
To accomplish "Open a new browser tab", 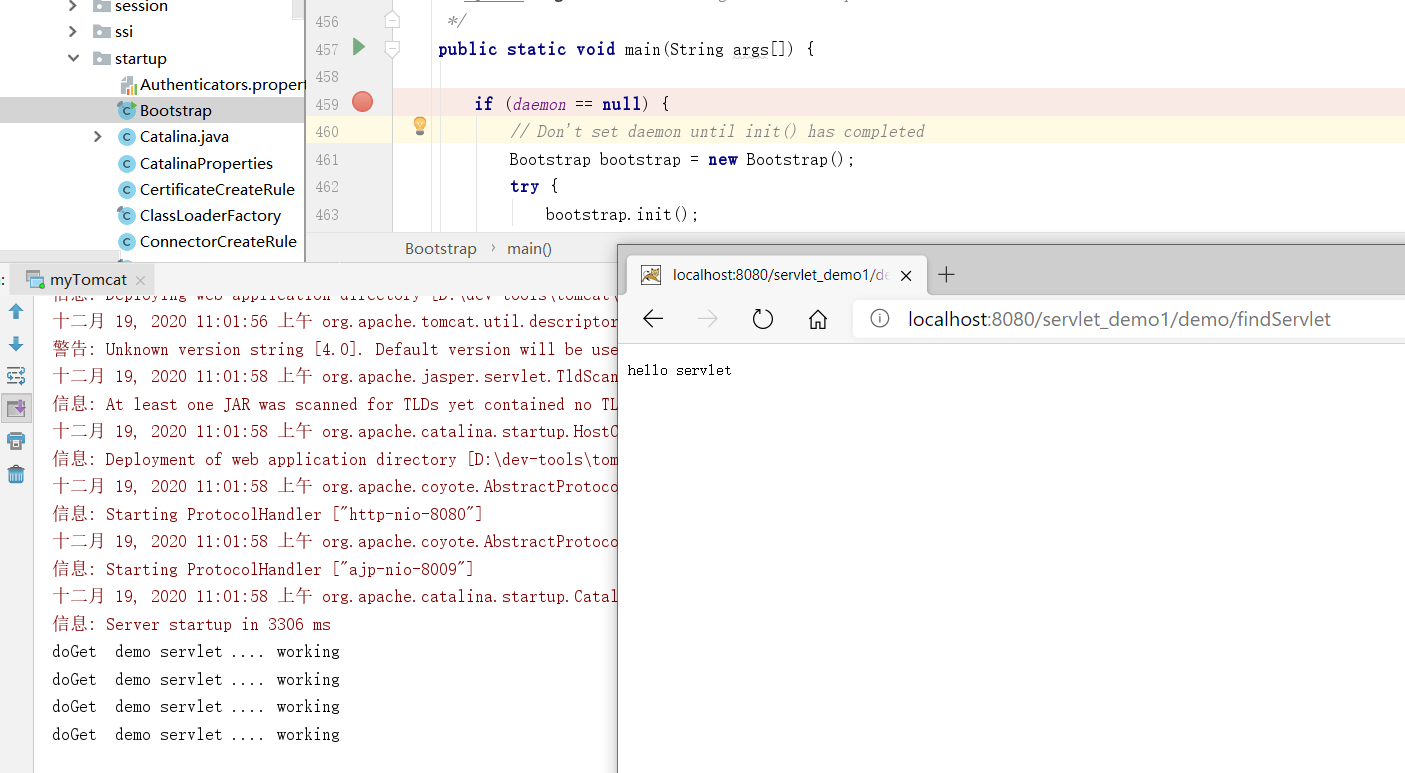I will tap(946, 275).
